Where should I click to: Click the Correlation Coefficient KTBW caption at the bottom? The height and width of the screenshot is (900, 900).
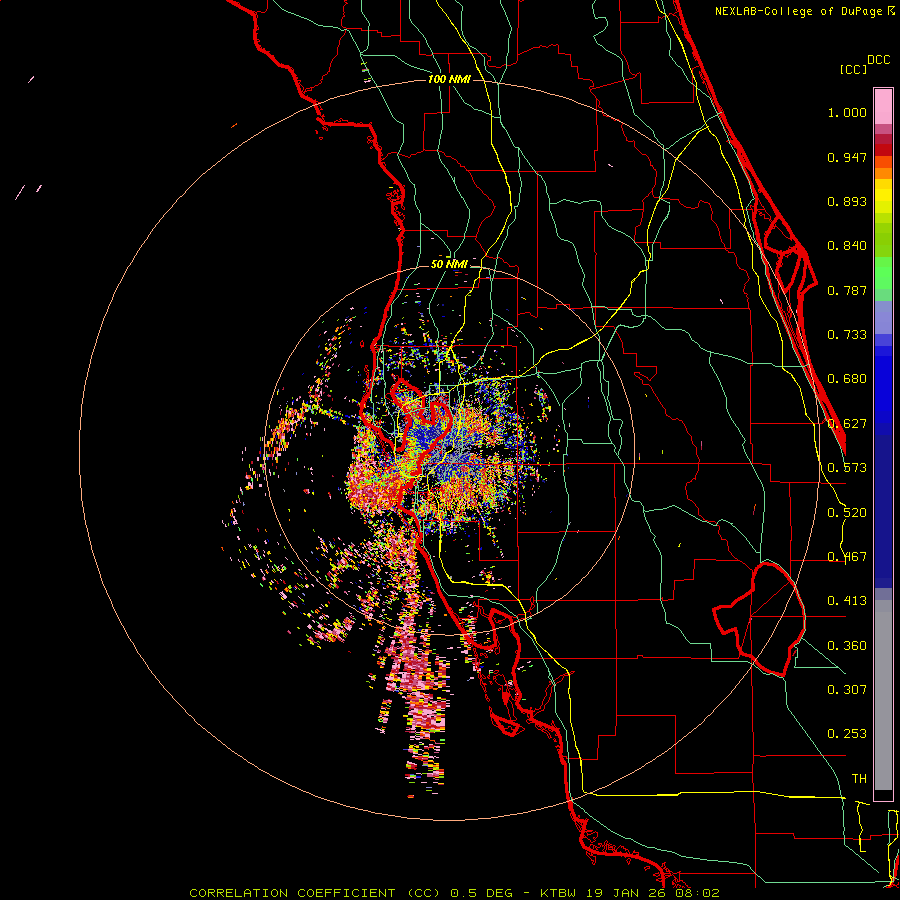pos(454,893)
